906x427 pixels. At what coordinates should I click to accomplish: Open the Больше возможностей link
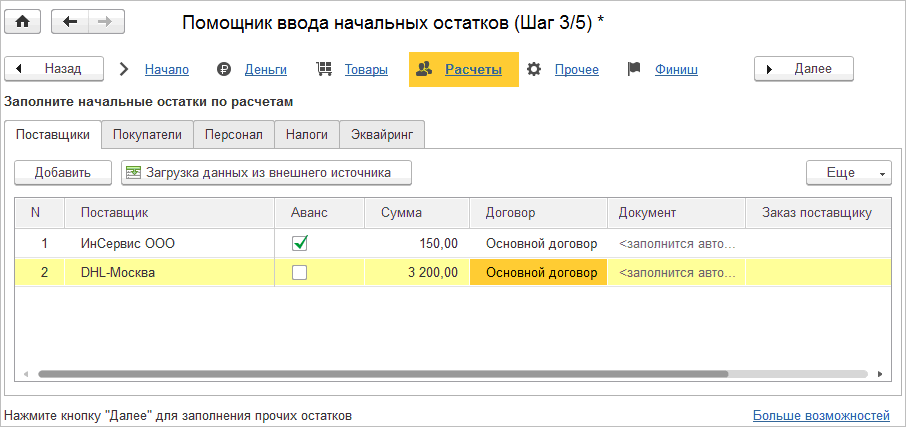click(x=820, y=415)
